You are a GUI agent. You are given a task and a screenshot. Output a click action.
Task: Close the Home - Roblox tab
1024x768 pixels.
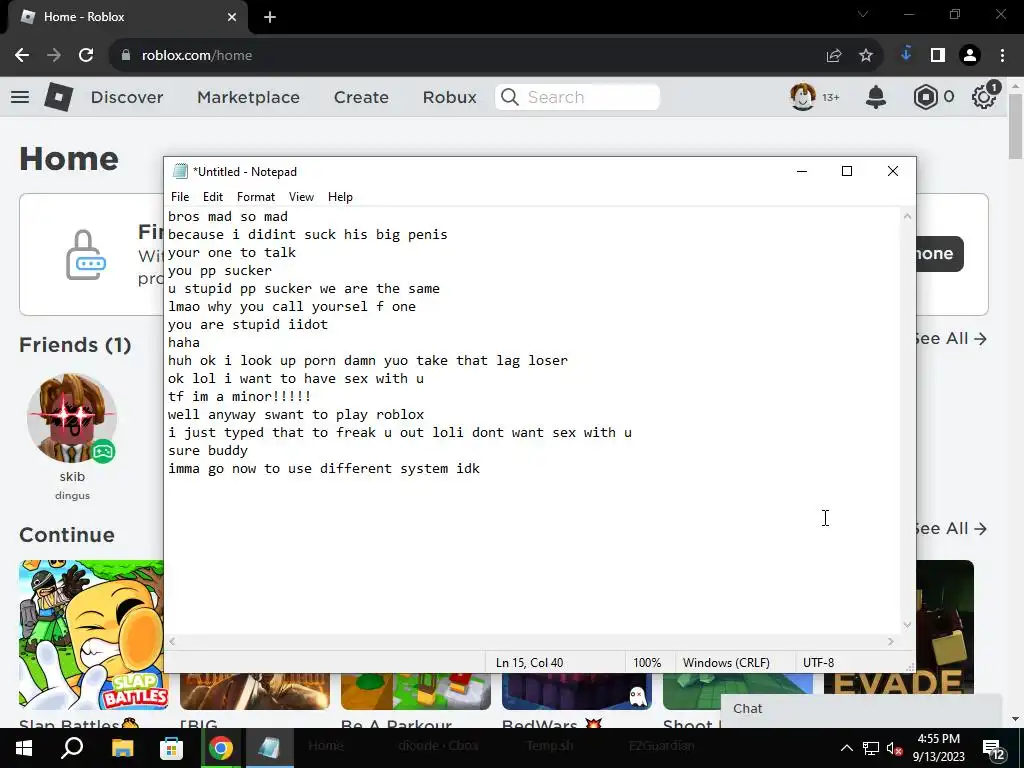(x=232, y=17)
